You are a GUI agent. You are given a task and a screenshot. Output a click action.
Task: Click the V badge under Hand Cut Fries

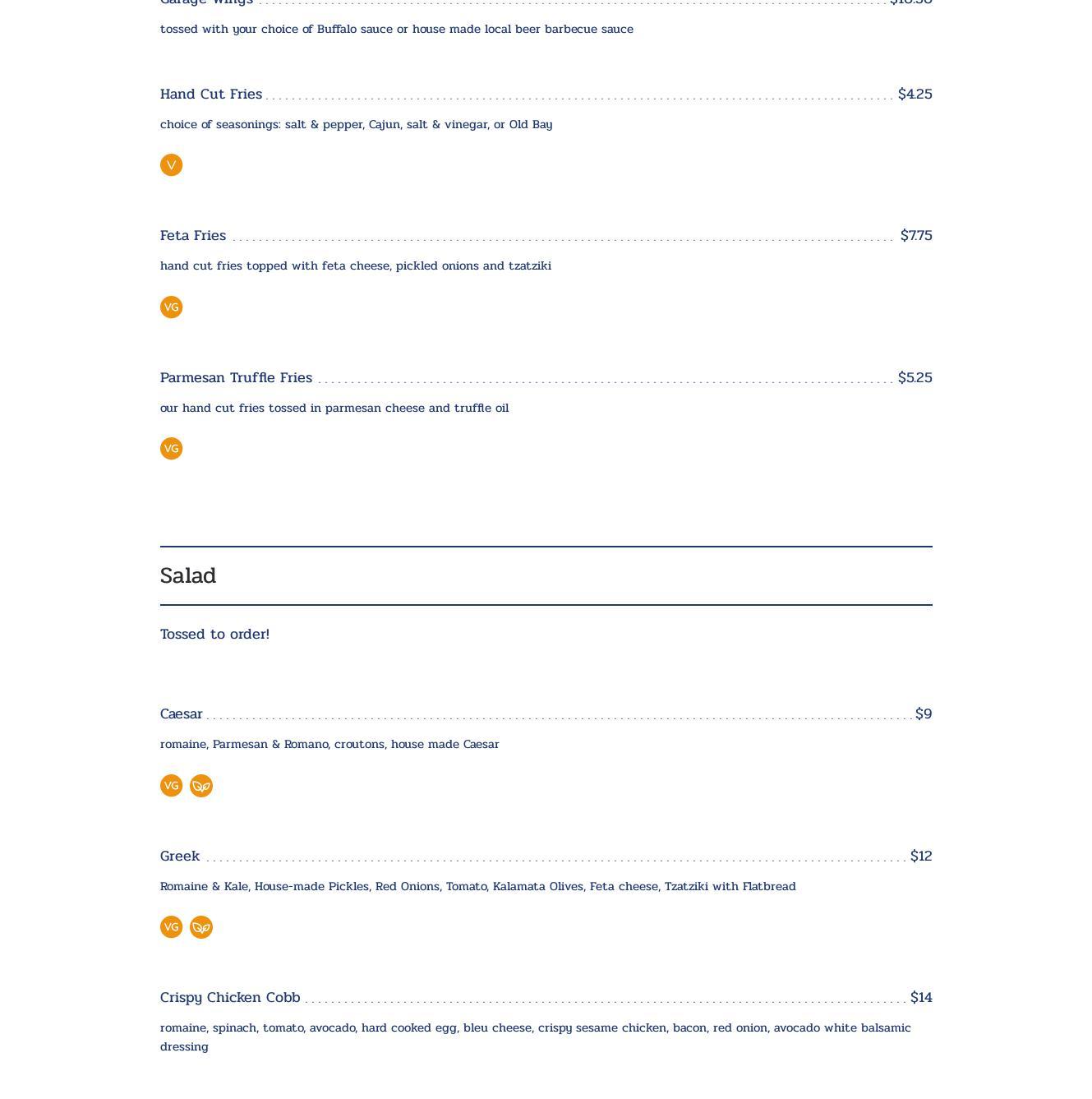171,165
